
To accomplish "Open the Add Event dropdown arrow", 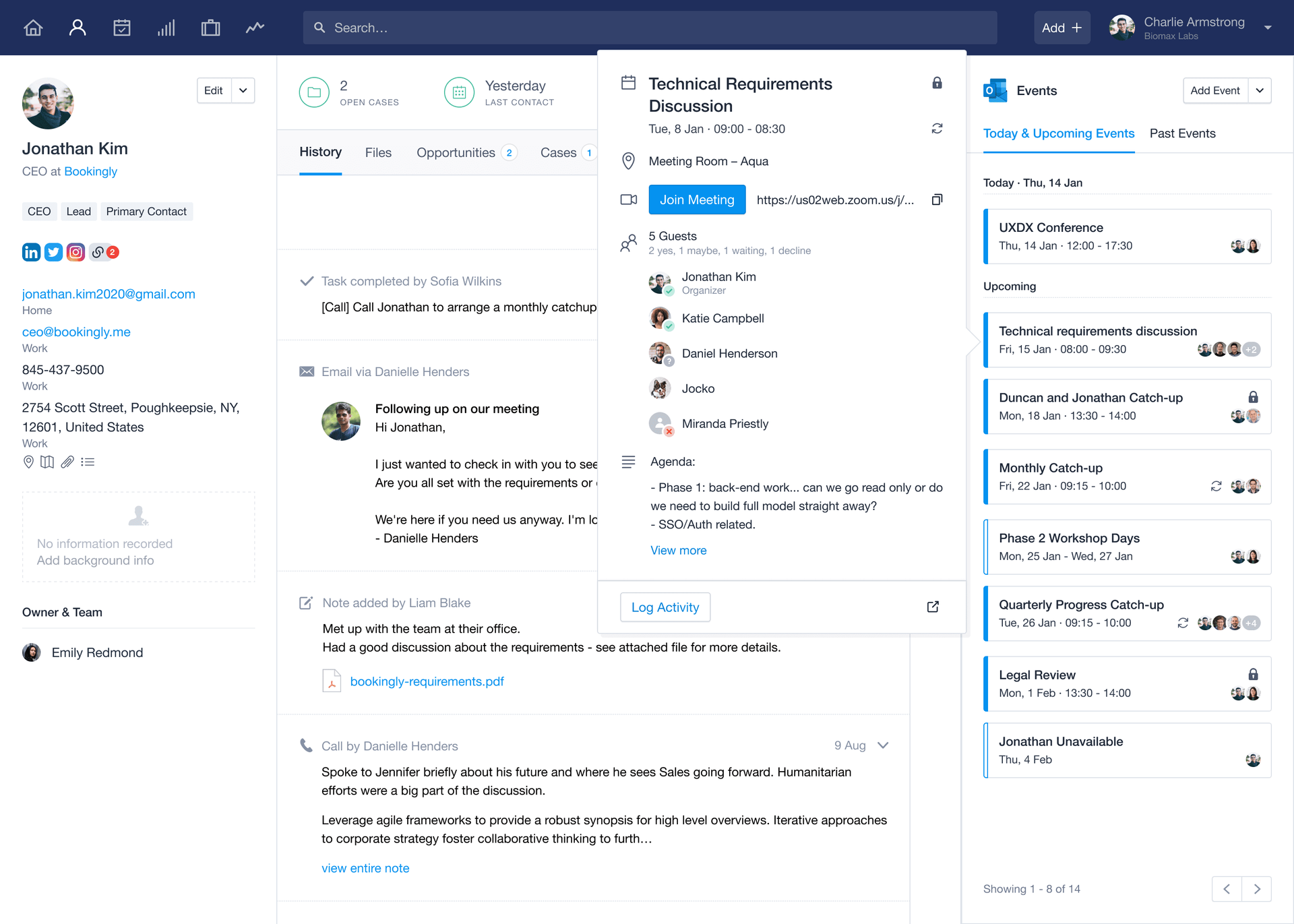I will (x=1259, y=90).
